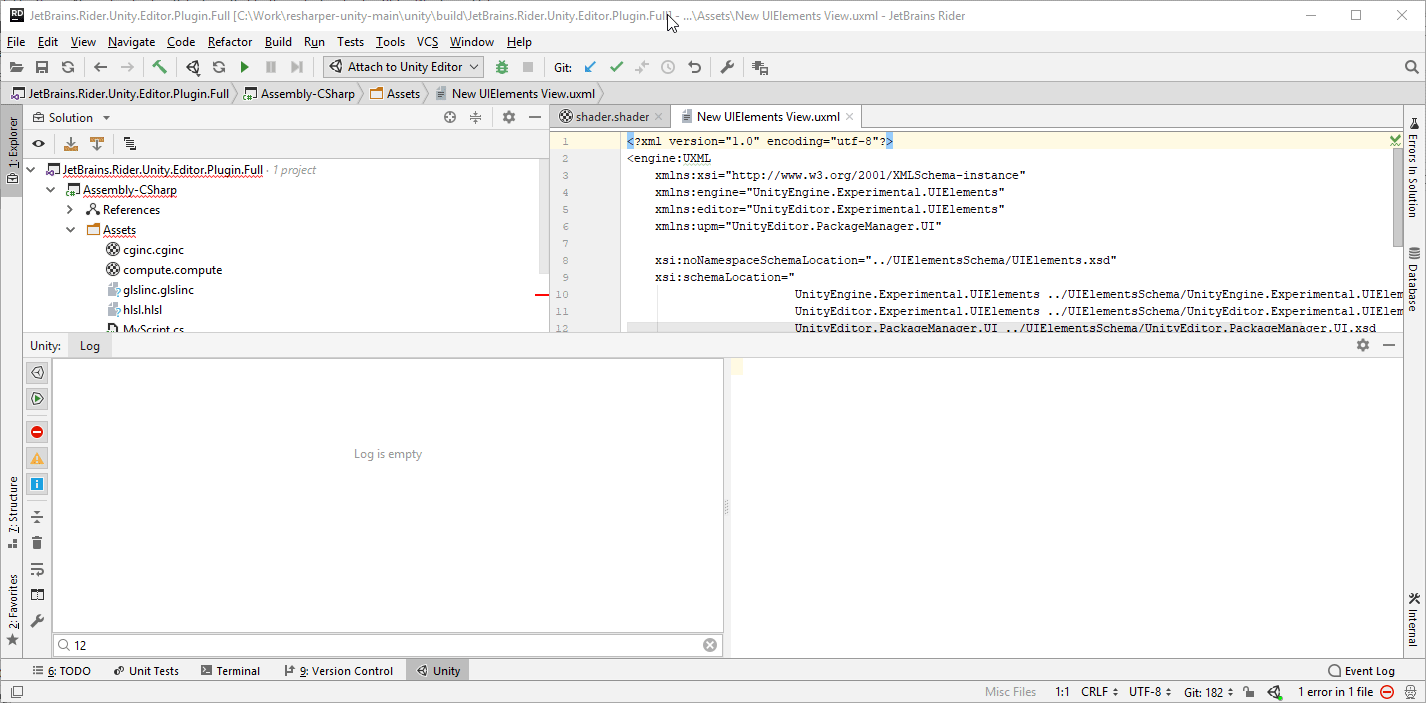Start the Unity debugger with the bug icon
Image resolution: width=1426 pixels, height=703 pixels.
(x=499, y=66)
